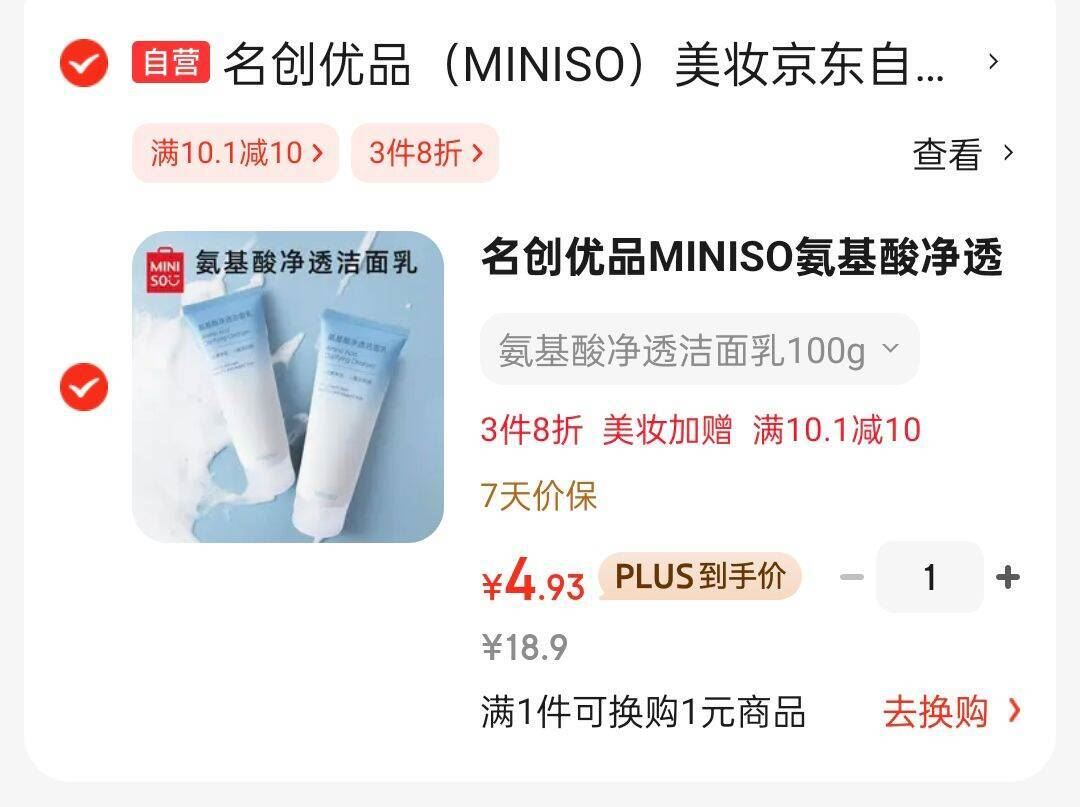Expand the 满10.1减10 coupon tag
This screenshot has height=807, width=1080.
tap(236, 153)
